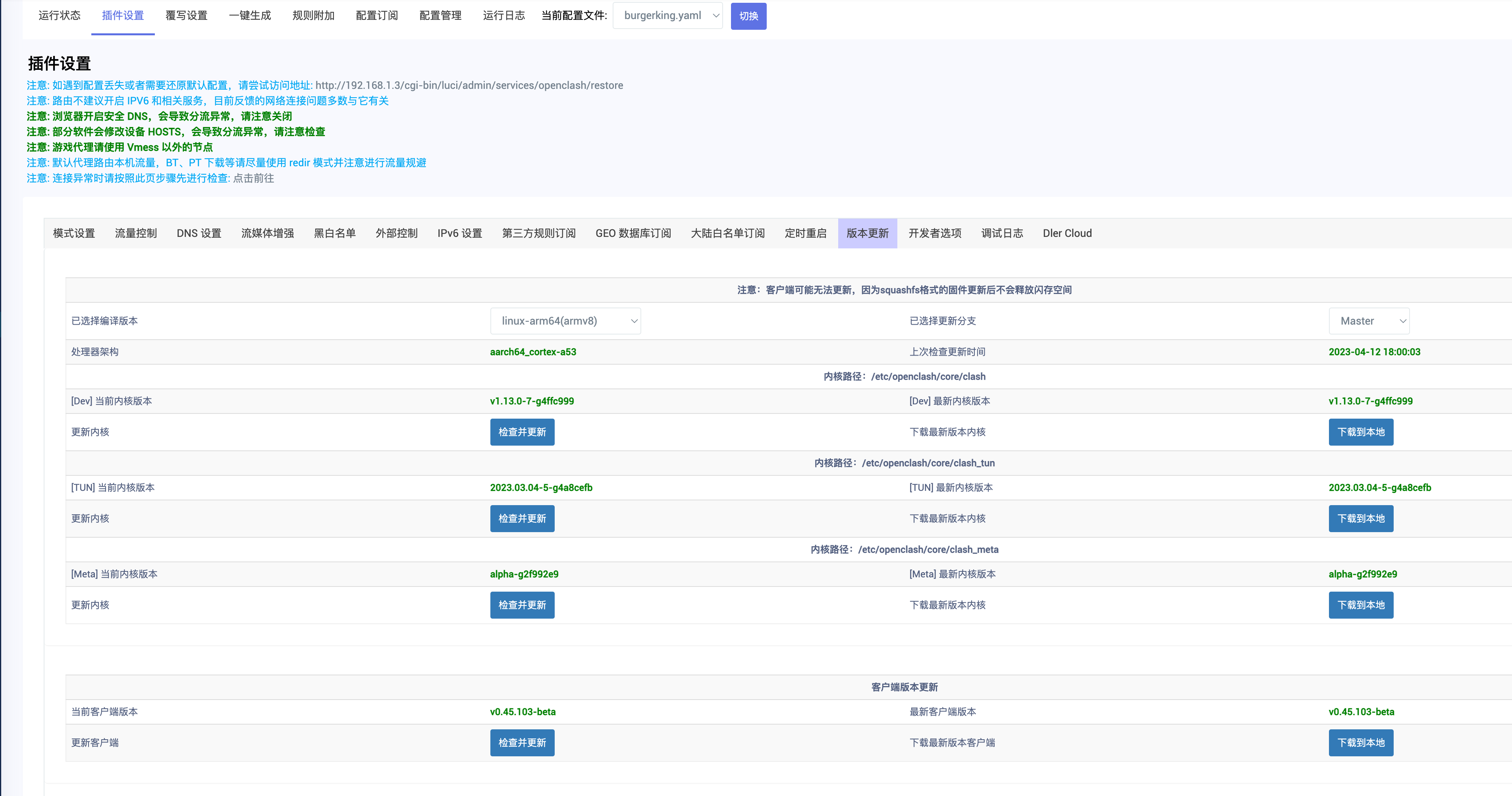
Task: Click 检查并更新 for Dev core
Action: pyautogui.click(x=522, y=432)
